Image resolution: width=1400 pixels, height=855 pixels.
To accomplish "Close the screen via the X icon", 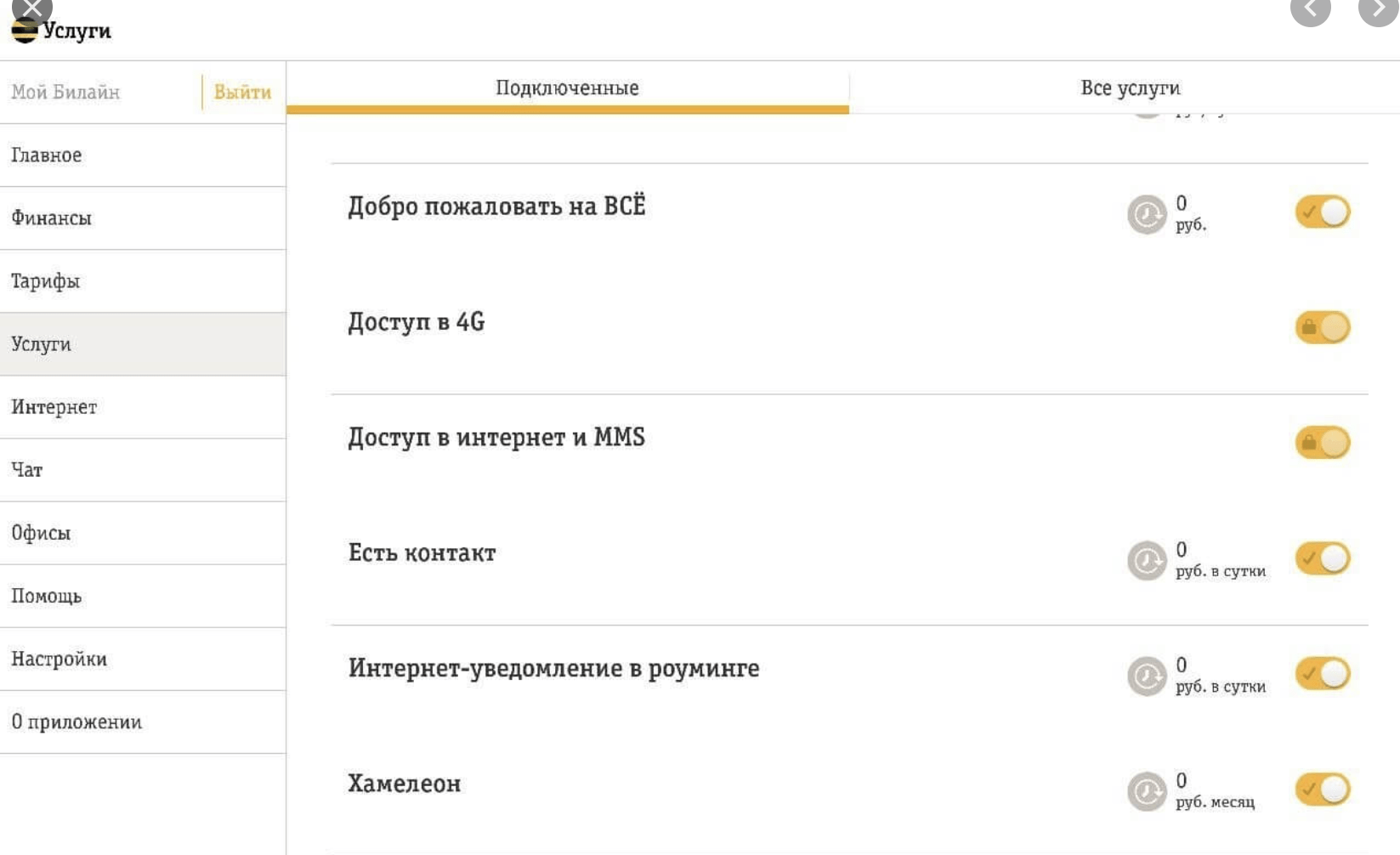I will coord(32,9).
